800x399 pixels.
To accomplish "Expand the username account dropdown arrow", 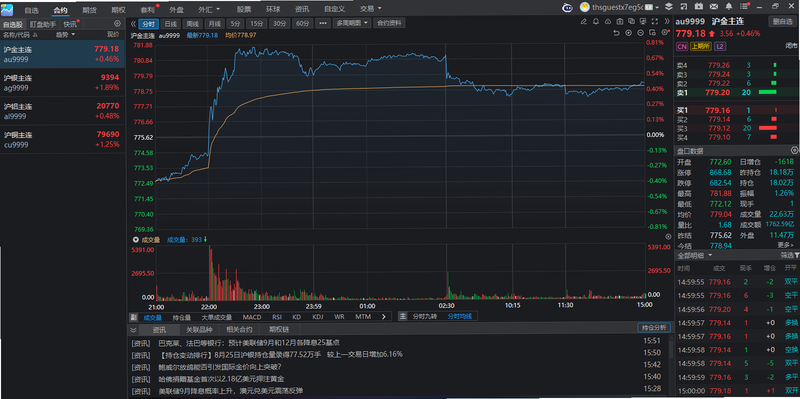I will pyautogui.click(x=657, y=7).
